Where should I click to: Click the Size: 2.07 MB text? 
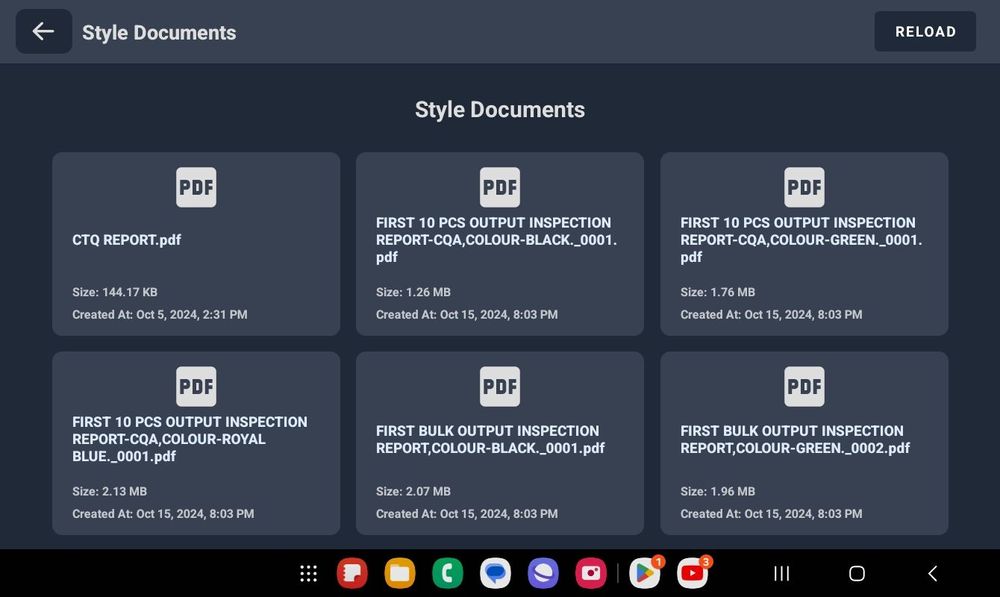click(413, 491)
